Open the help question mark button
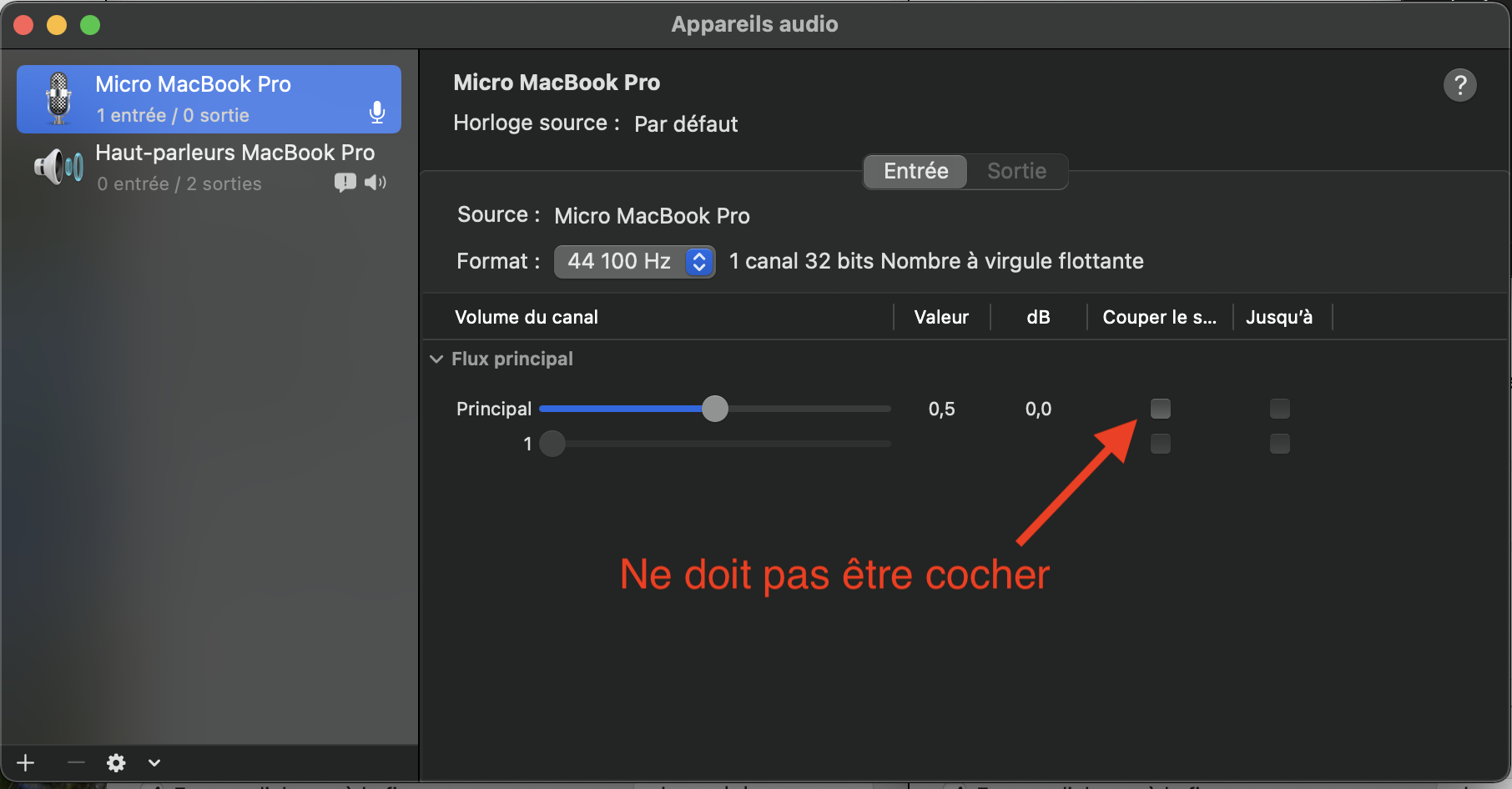The height and width of the screenshot is (789, 1512). [x=1459, y=85]
